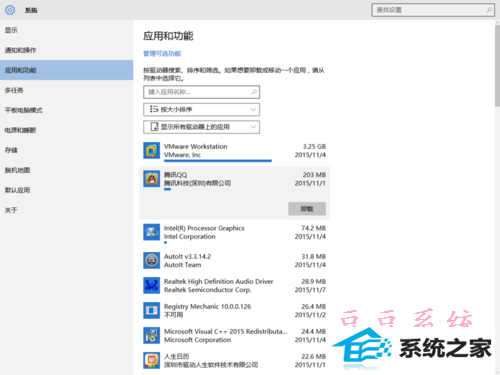Screen dimensions: 500x375
Task: Click the Realtek Audio Driver crab icon
Action: 151,285
